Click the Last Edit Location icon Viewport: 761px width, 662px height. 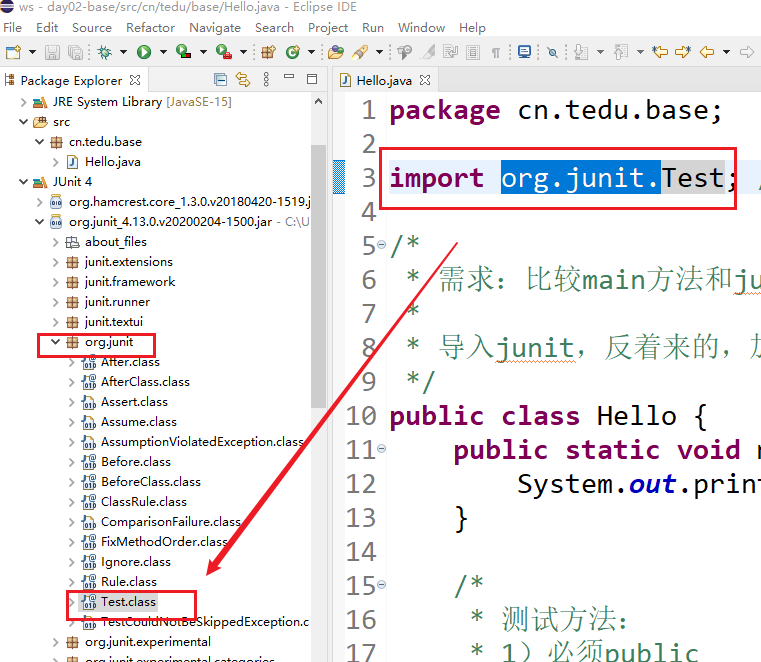coord(660,52)
